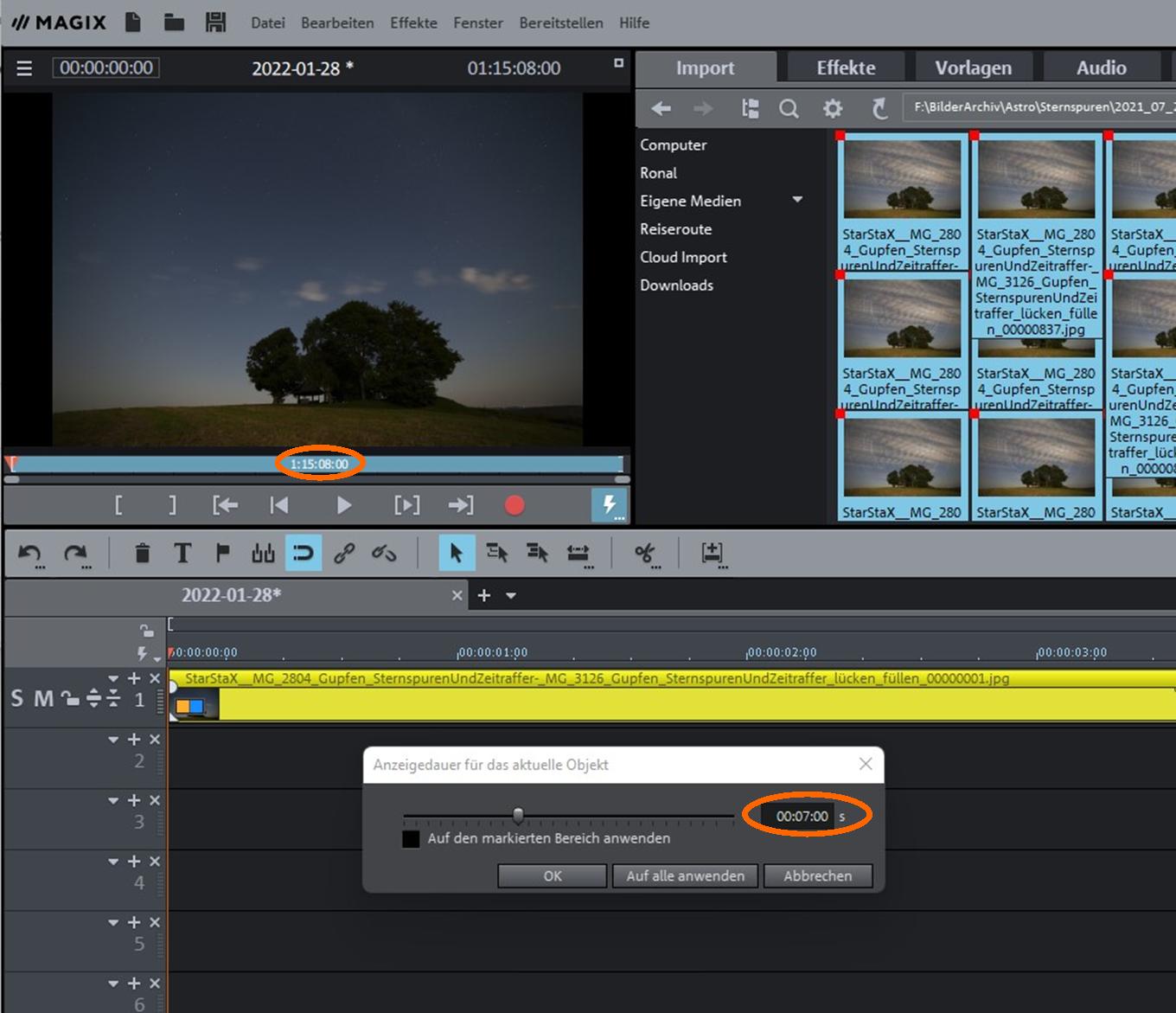Click the display duration slider handle
This screenshot has height=1013, width=1176.
[x=518, y=815]
